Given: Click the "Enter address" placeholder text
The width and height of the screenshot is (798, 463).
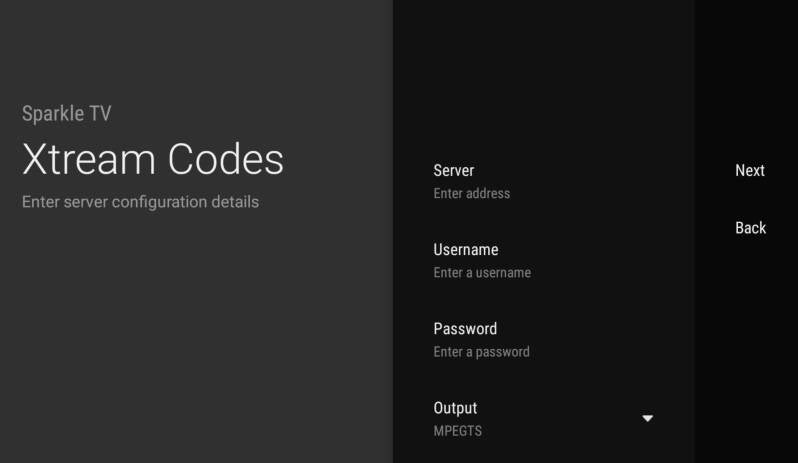Looking at the screenshot, I should pyautogui.click(x=471, y=194).
